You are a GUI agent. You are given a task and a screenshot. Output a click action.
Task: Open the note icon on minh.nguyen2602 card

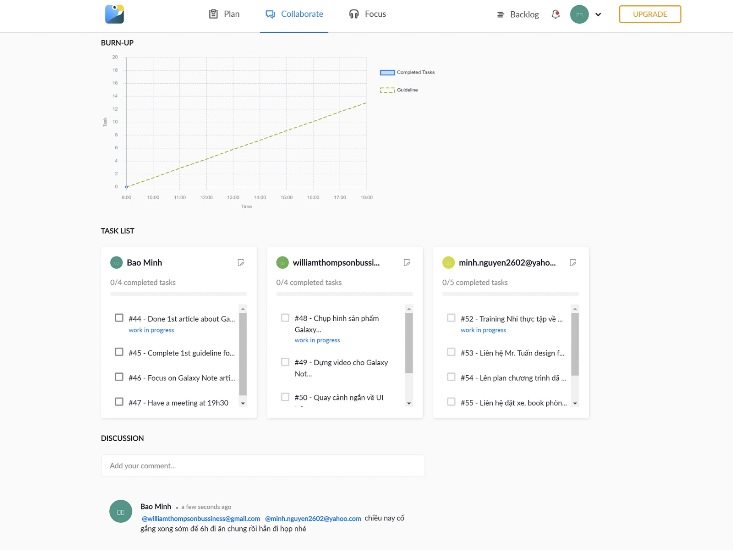coord(572,262)
